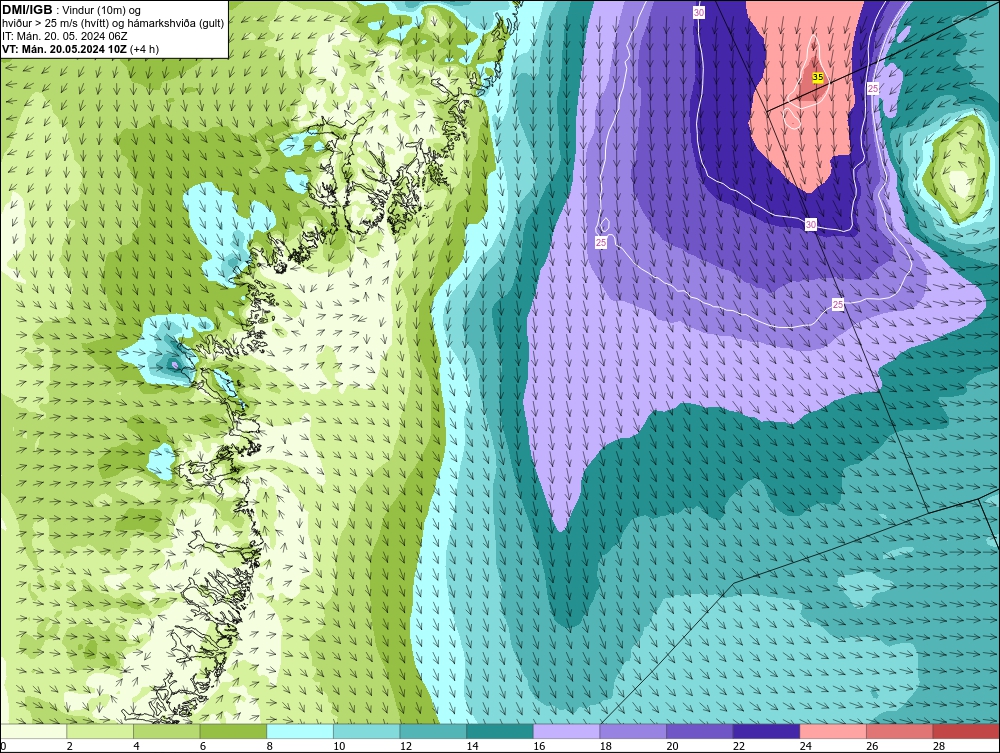
Task: Click the 'IT: Mán. 20. 05. 2024 06Z' line
Action: (64, 36)
